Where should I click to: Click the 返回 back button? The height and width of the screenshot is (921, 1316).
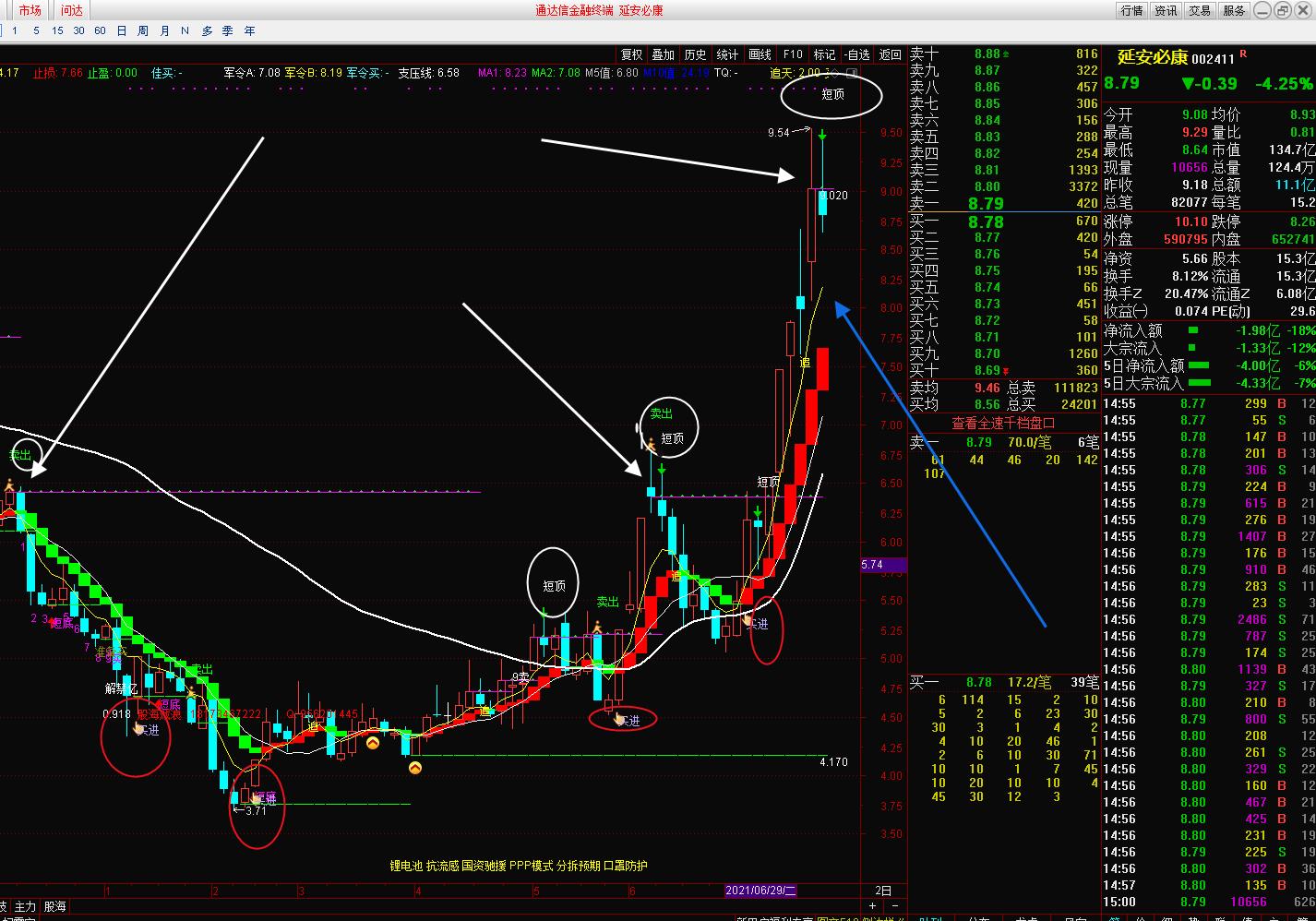pyautogui.click(x=890, y=54)
